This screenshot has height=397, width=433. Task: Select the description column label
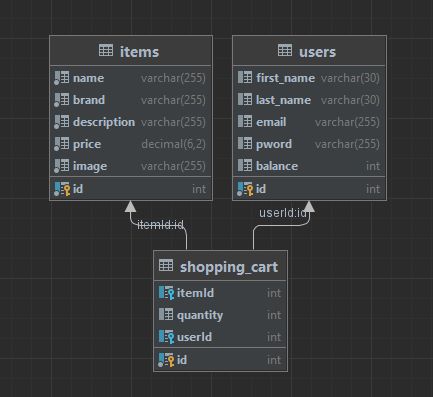[x=104, y=122]
